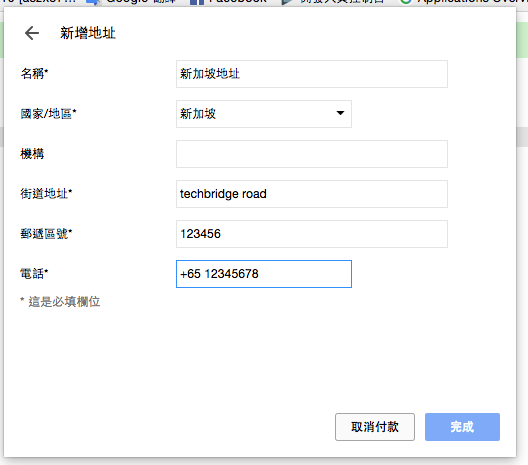Go back using the left arrow icon
Image resolution: width=528 pixels, height=465 pixels.
click(32, 33)
